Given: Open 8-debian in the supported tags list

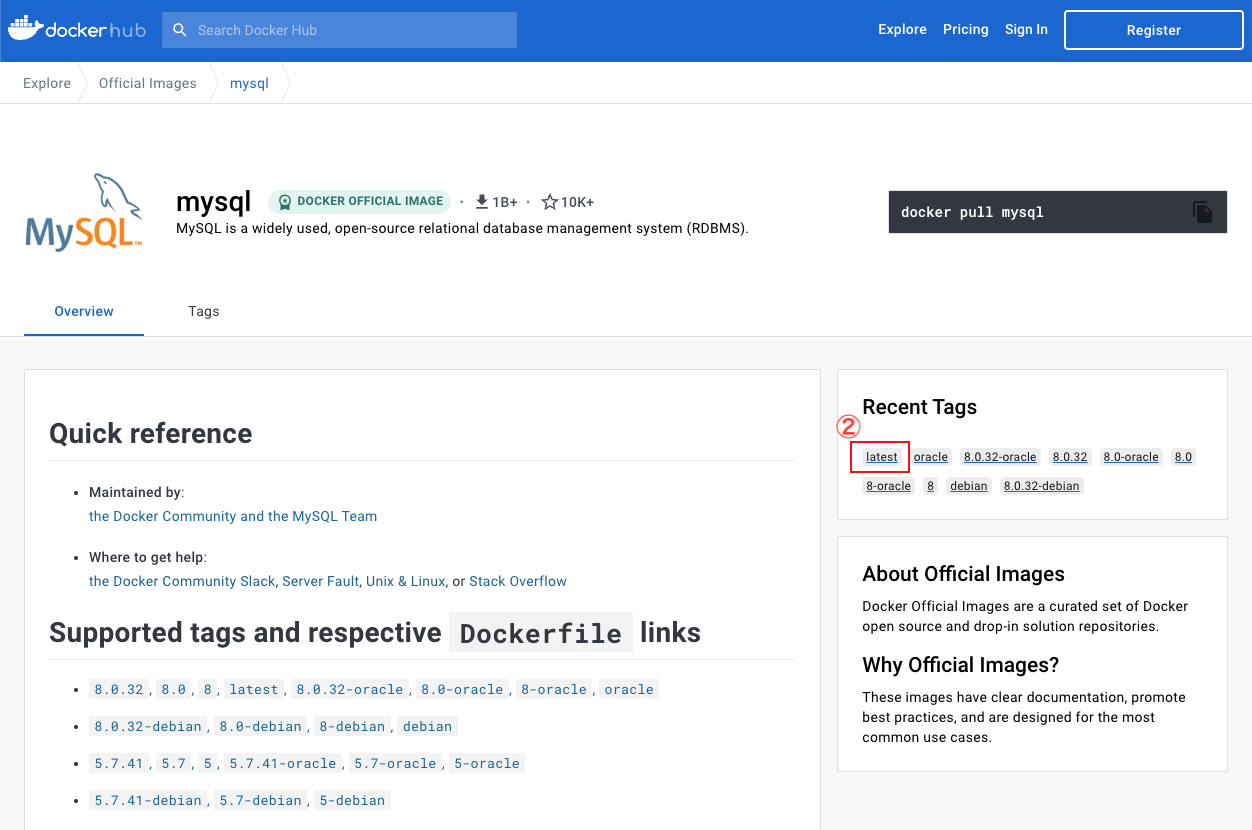Looking at the screenshot, I should pos(351,726).
